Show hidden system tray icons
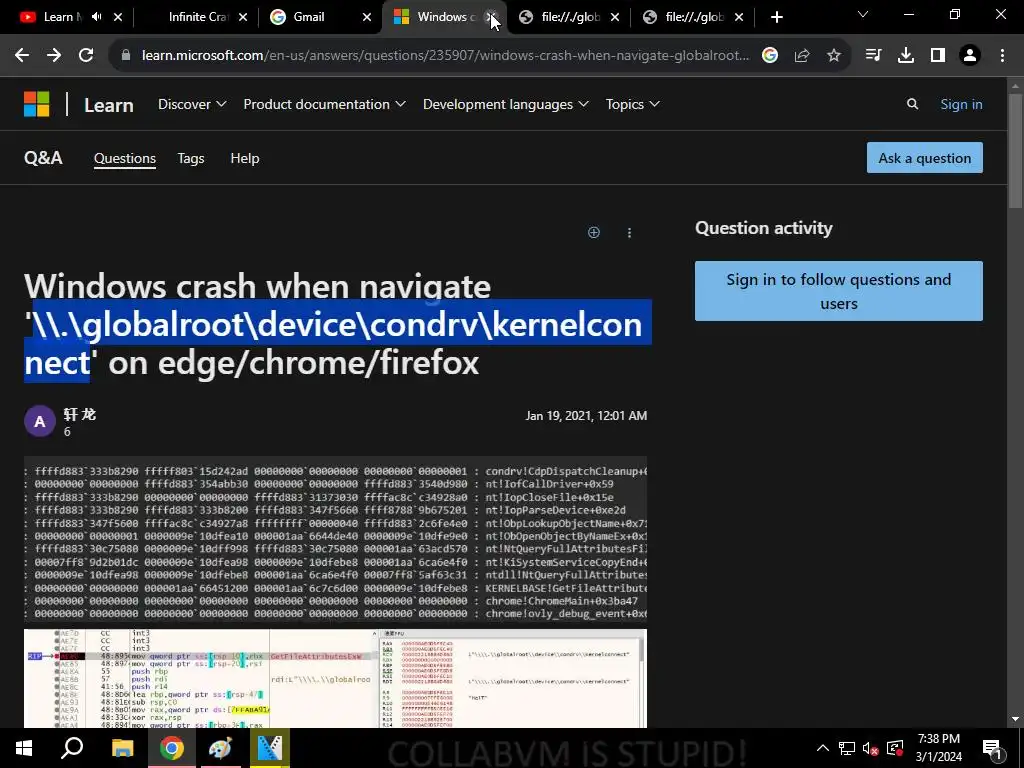The width and height of the screenshot is (1024, 768). tap(823, 748)
